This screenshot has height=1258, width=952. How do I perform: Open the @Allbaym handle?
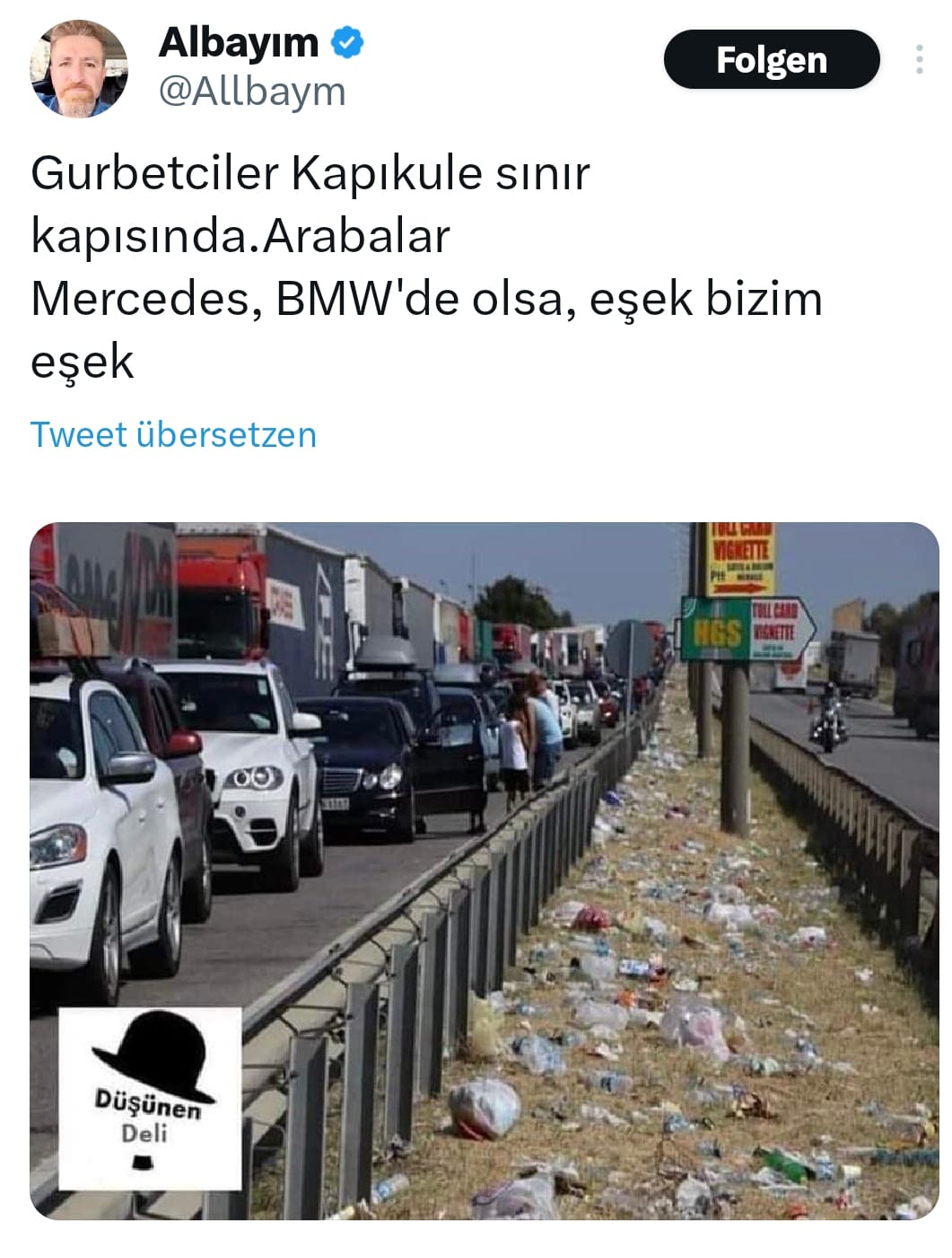click(252, 92)
